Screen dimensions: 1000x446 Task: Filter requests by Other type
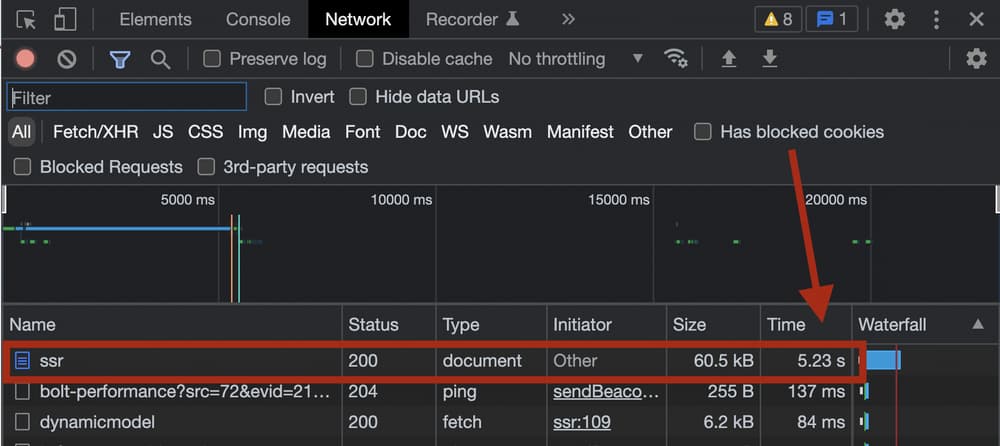[651, 132]
